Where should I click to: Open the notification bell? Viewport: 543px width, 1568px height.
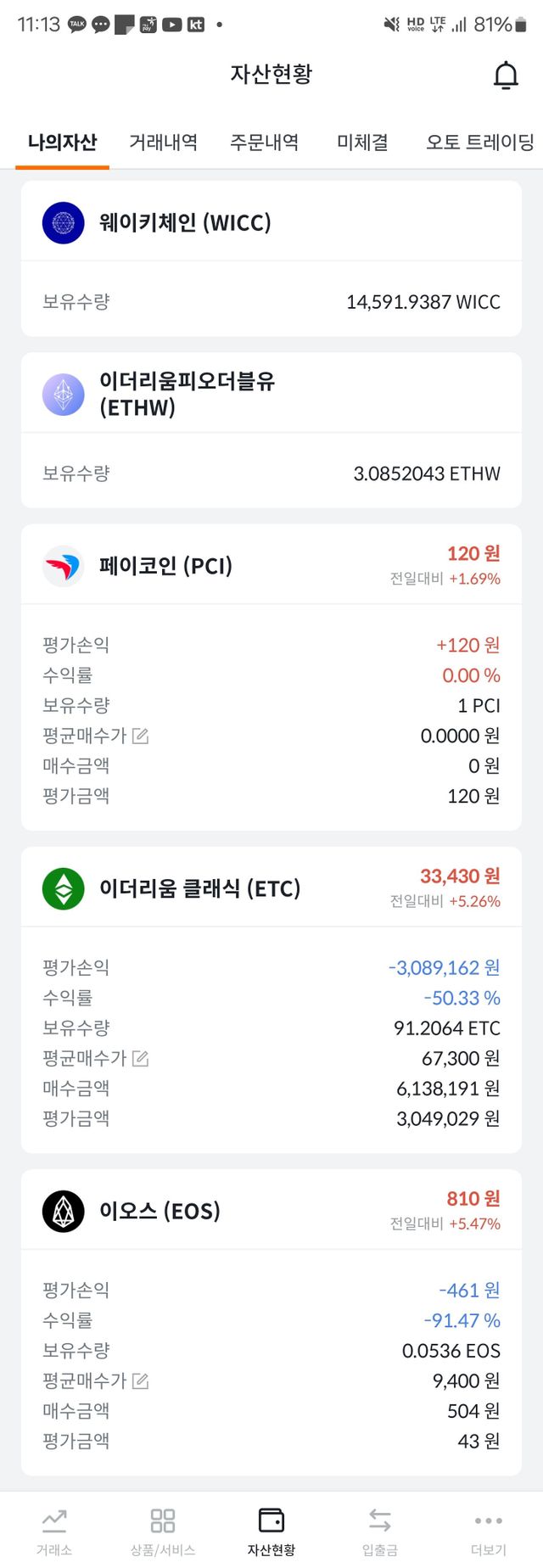click(506, 76)
